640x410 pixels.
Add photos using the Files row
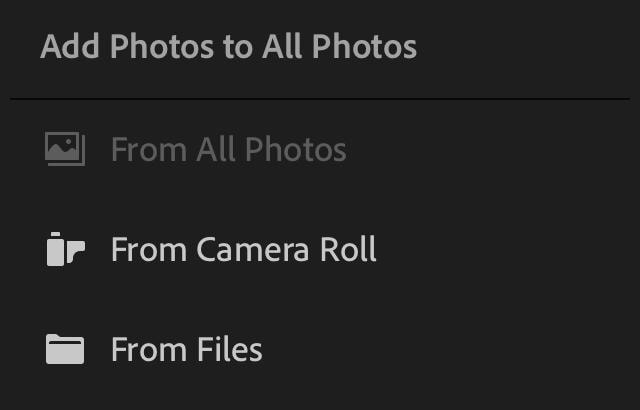tap(320, 350)
